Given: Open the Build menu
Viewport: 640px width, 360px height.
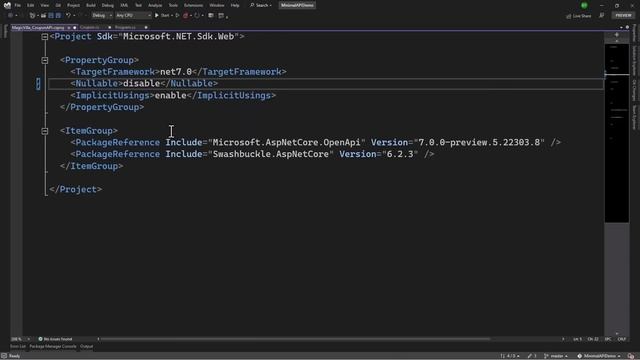Looking at the screenshot, I should coord(91,5).
